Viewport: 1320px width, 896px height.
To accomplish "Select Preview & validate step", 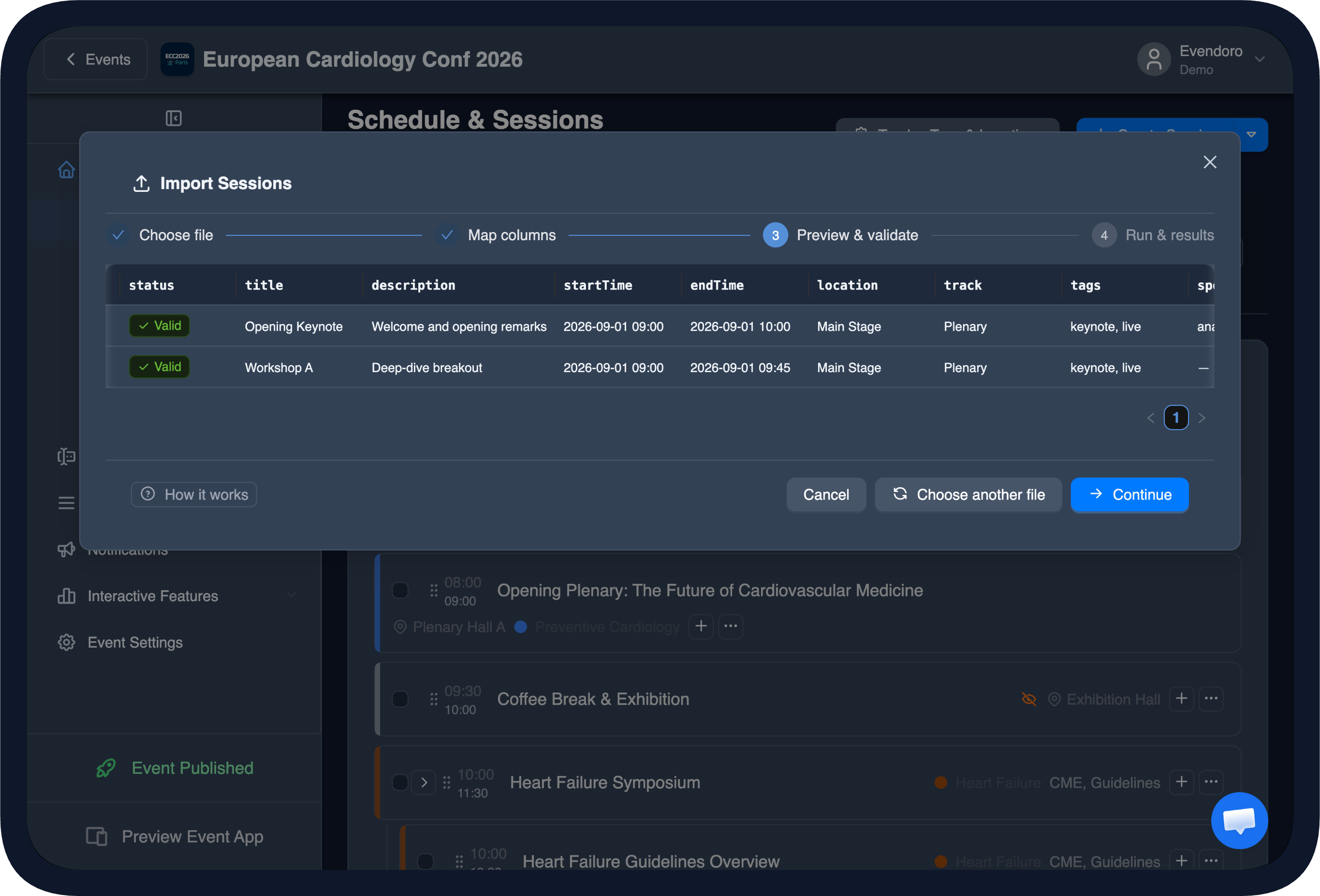I will pyautogui.click(x=841, y=235).
